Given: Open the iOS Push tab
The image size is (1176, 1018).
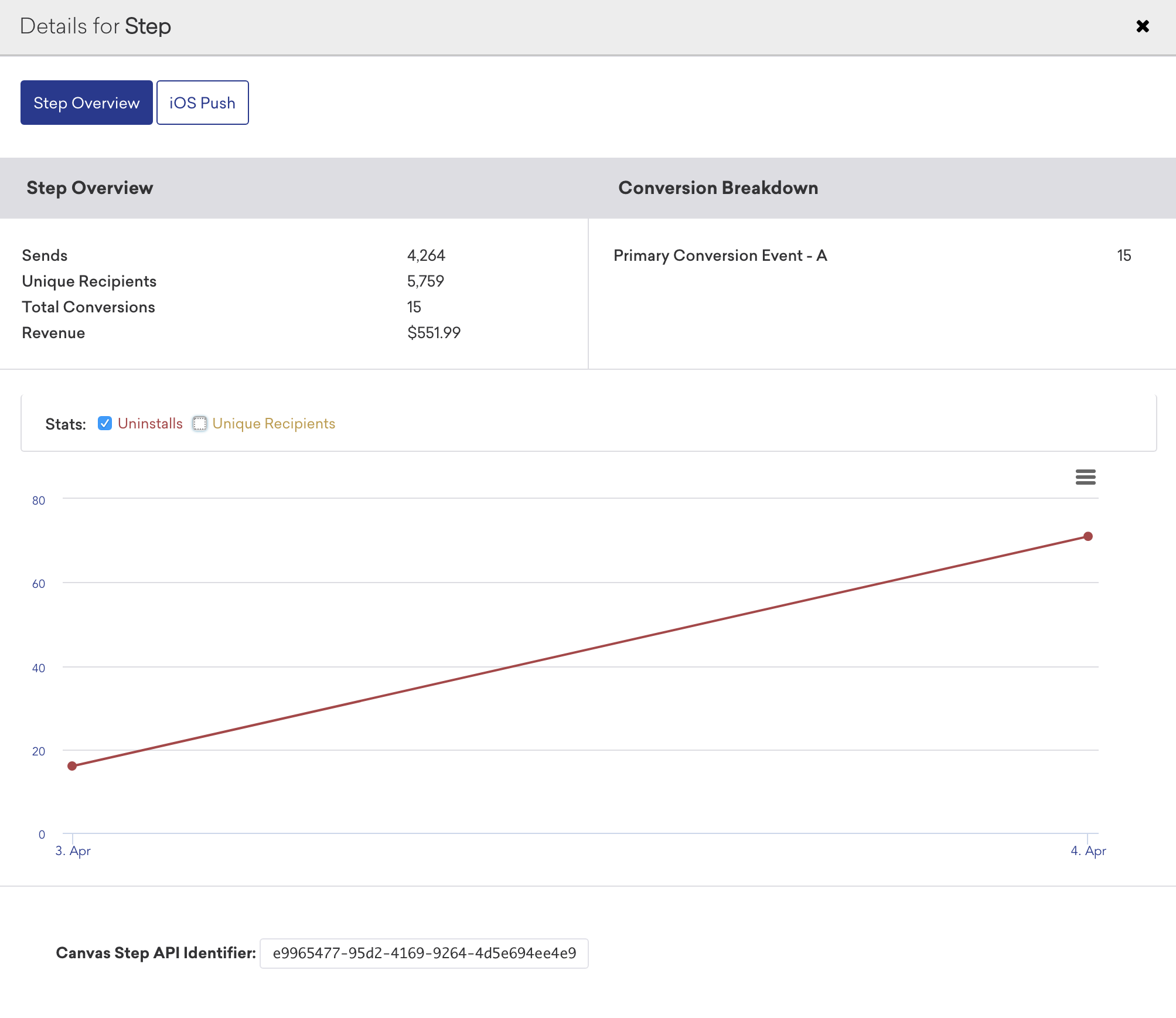Looking at the screenshot, I should [203, 103].
